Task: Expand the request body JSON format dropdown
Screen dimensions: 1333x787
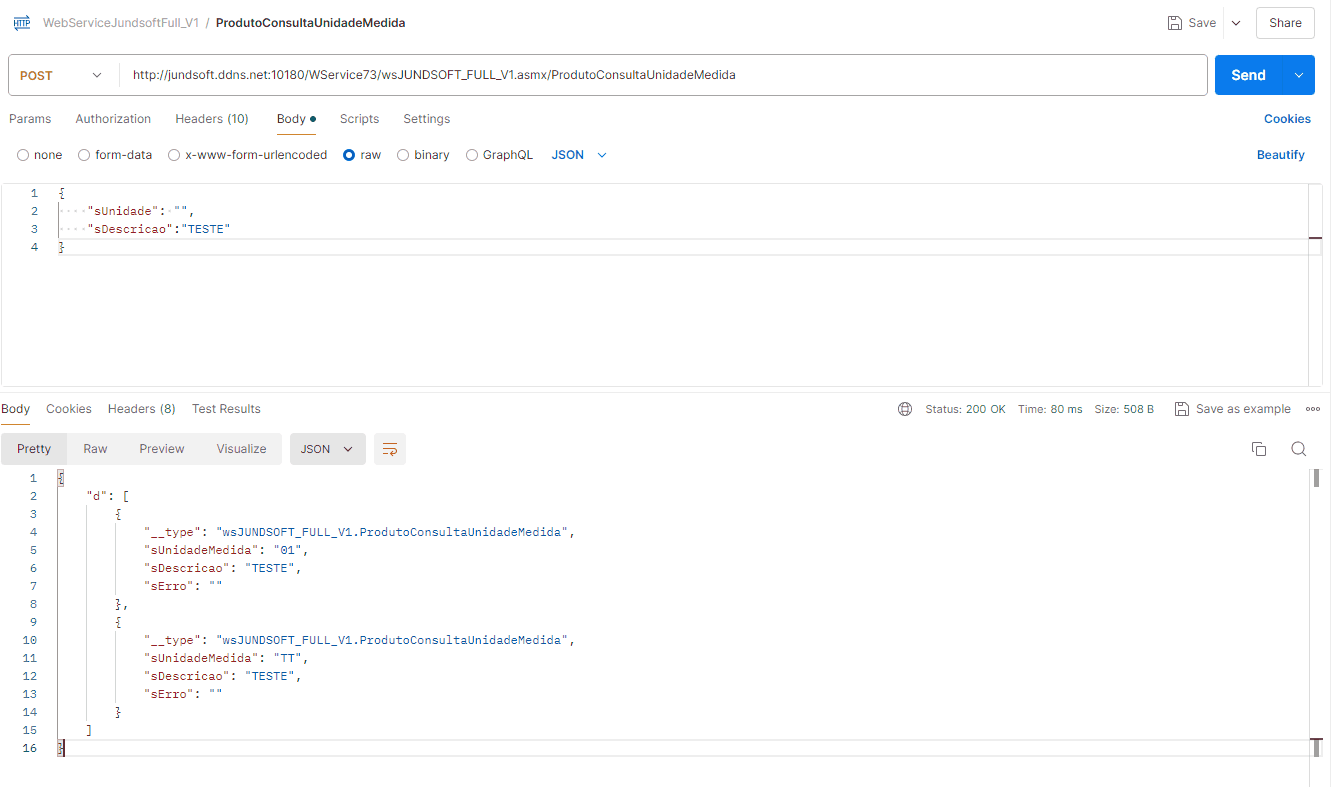Action: (580, 155)
